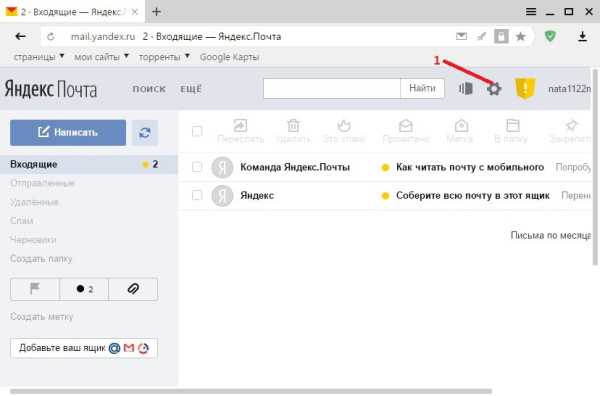Filter flagged messages with the flag icon
The image size is (600, 396).
tap(35, 289)
